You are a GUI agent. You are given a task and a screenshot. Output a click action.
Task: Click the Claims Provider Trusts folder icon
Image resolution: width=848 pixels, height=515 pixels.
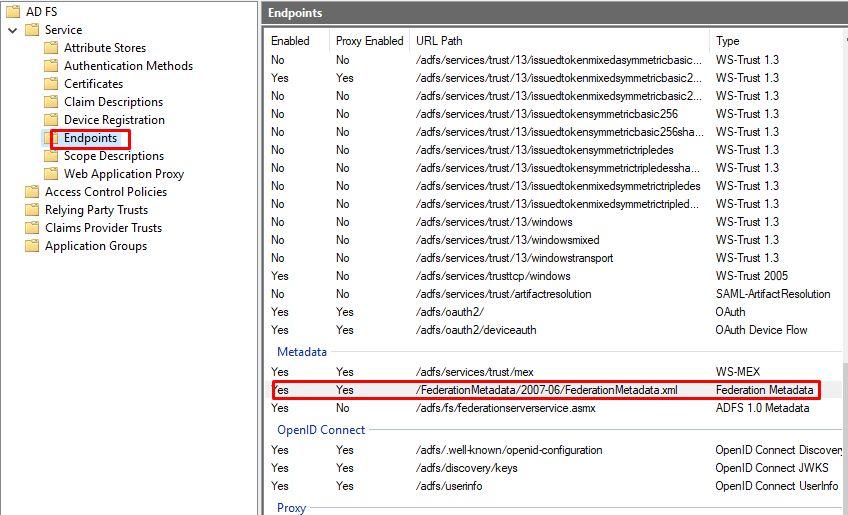click(x=32, y=228)
